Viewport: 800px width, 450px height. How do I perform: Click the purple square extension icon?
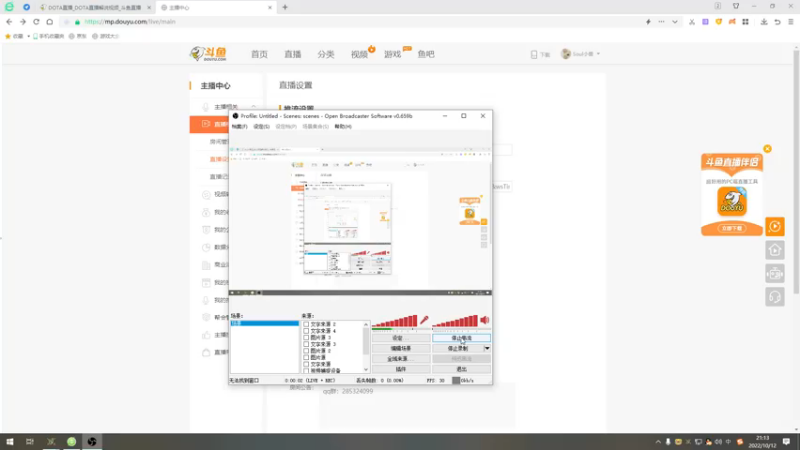(x=705, y=22)
